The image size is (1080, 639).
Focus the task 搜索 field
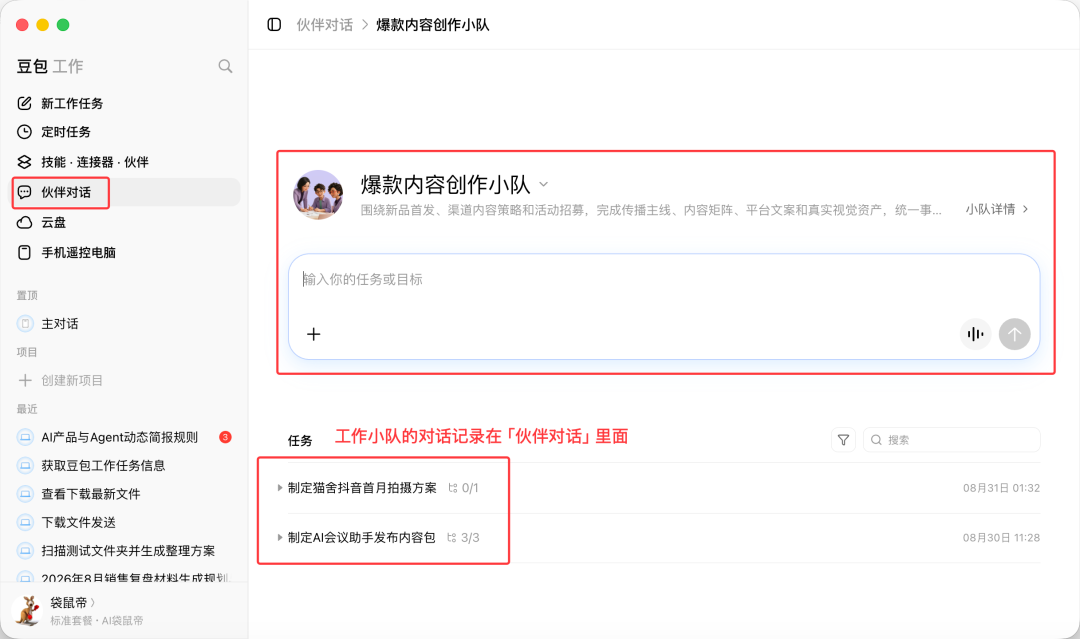(951, 440)
